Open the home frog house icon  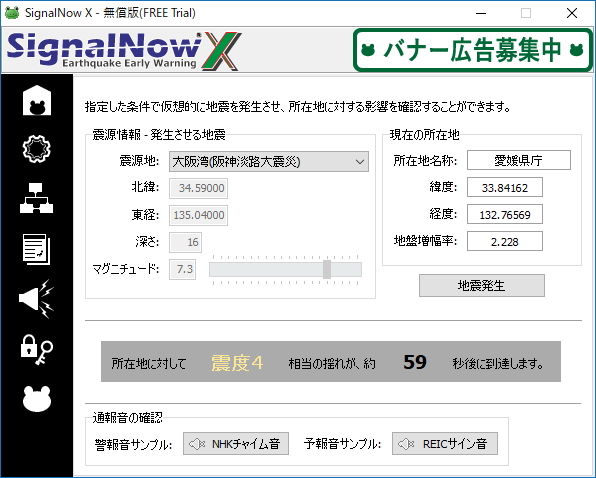tap(36, 100)
